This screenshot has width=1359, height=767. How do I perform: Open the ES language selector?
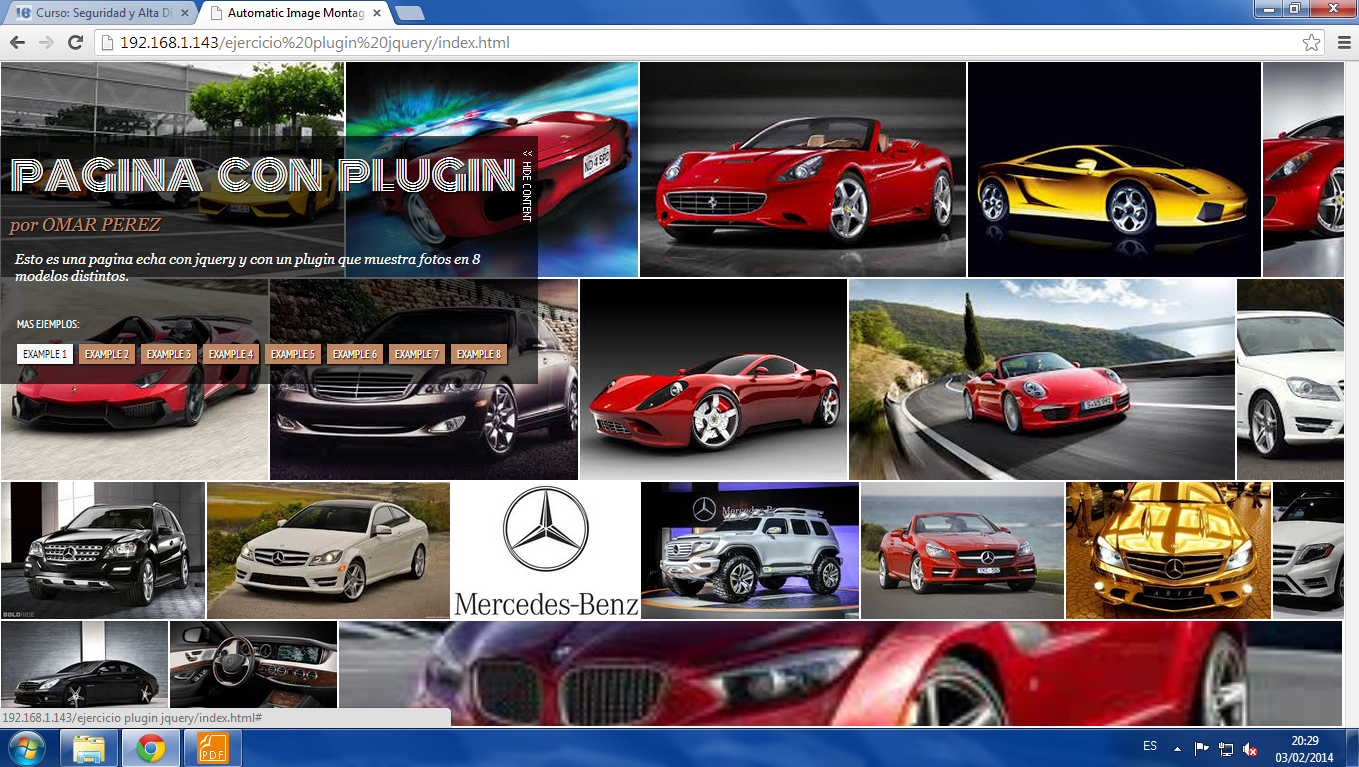click(x=1150, y=746)
